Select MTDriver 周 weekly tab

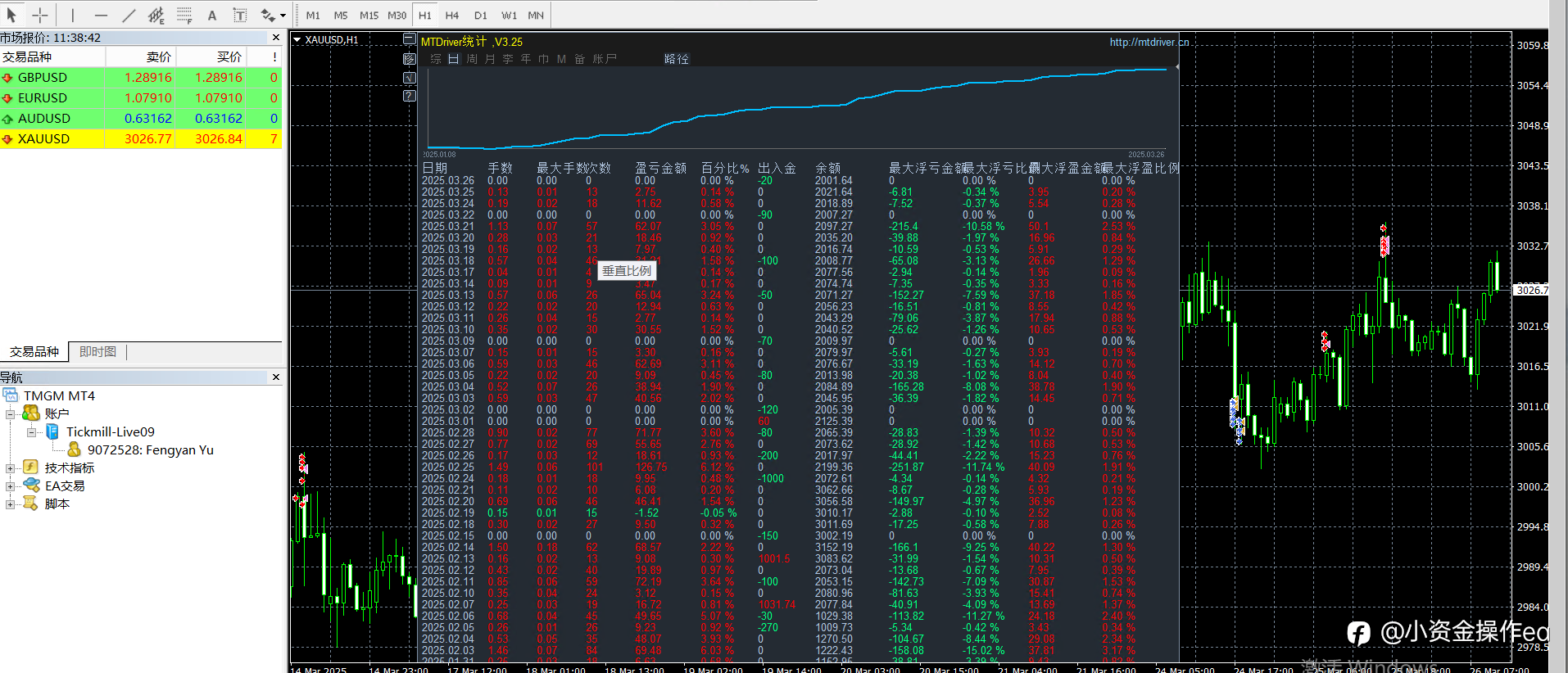pyautogui.click(x=472, y=59)
